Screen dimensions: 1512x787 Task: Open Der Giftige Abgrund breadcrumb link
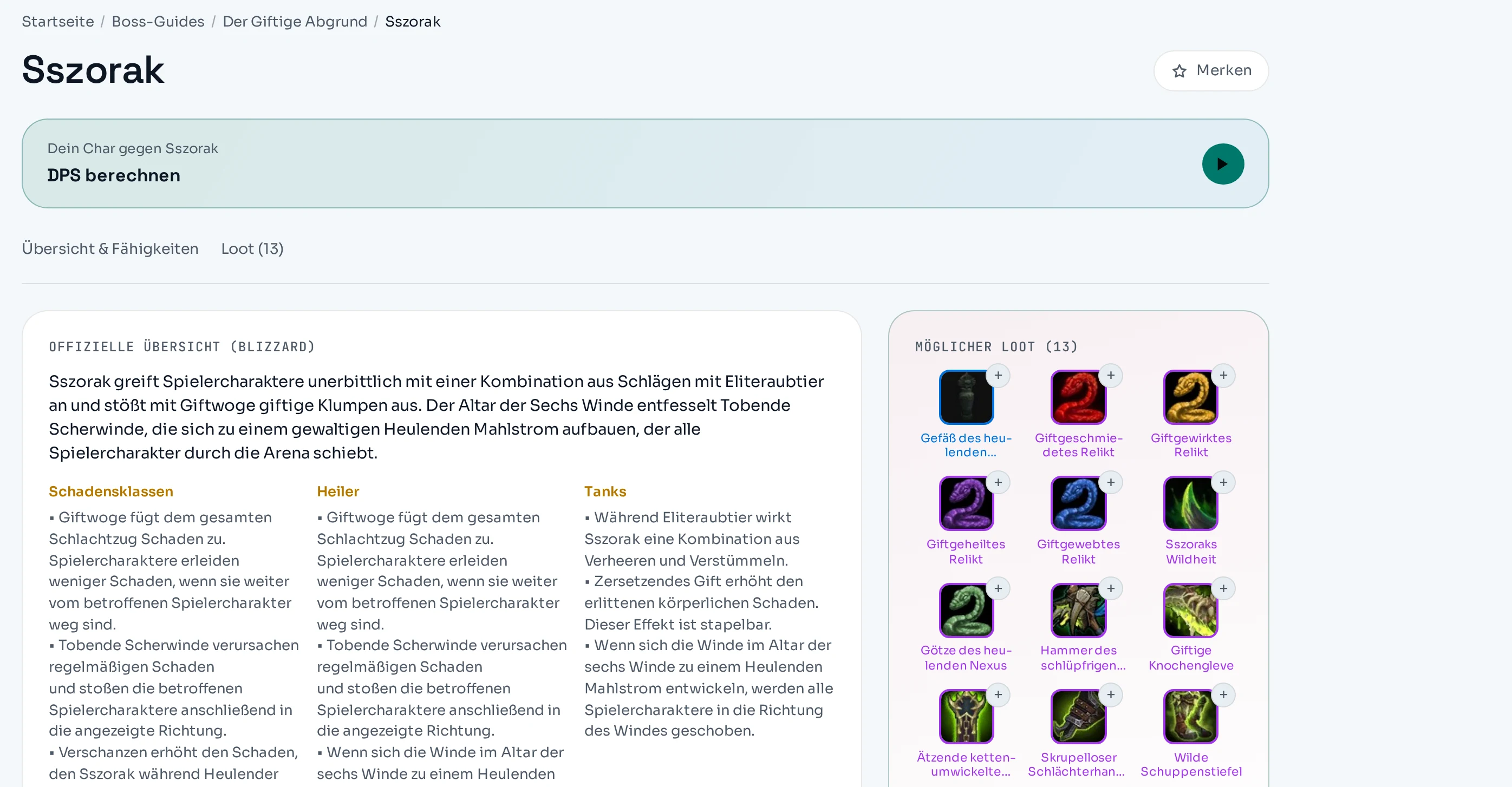295,22
